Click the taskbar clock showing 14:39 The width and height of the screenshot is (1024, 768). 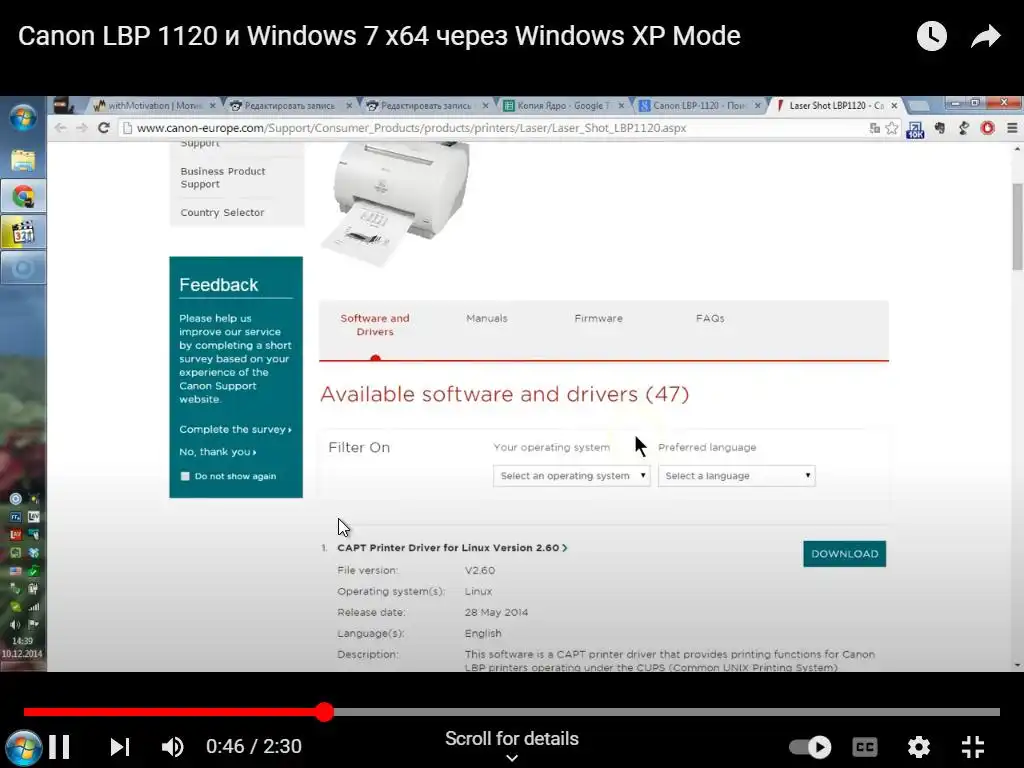coord(22,641)
